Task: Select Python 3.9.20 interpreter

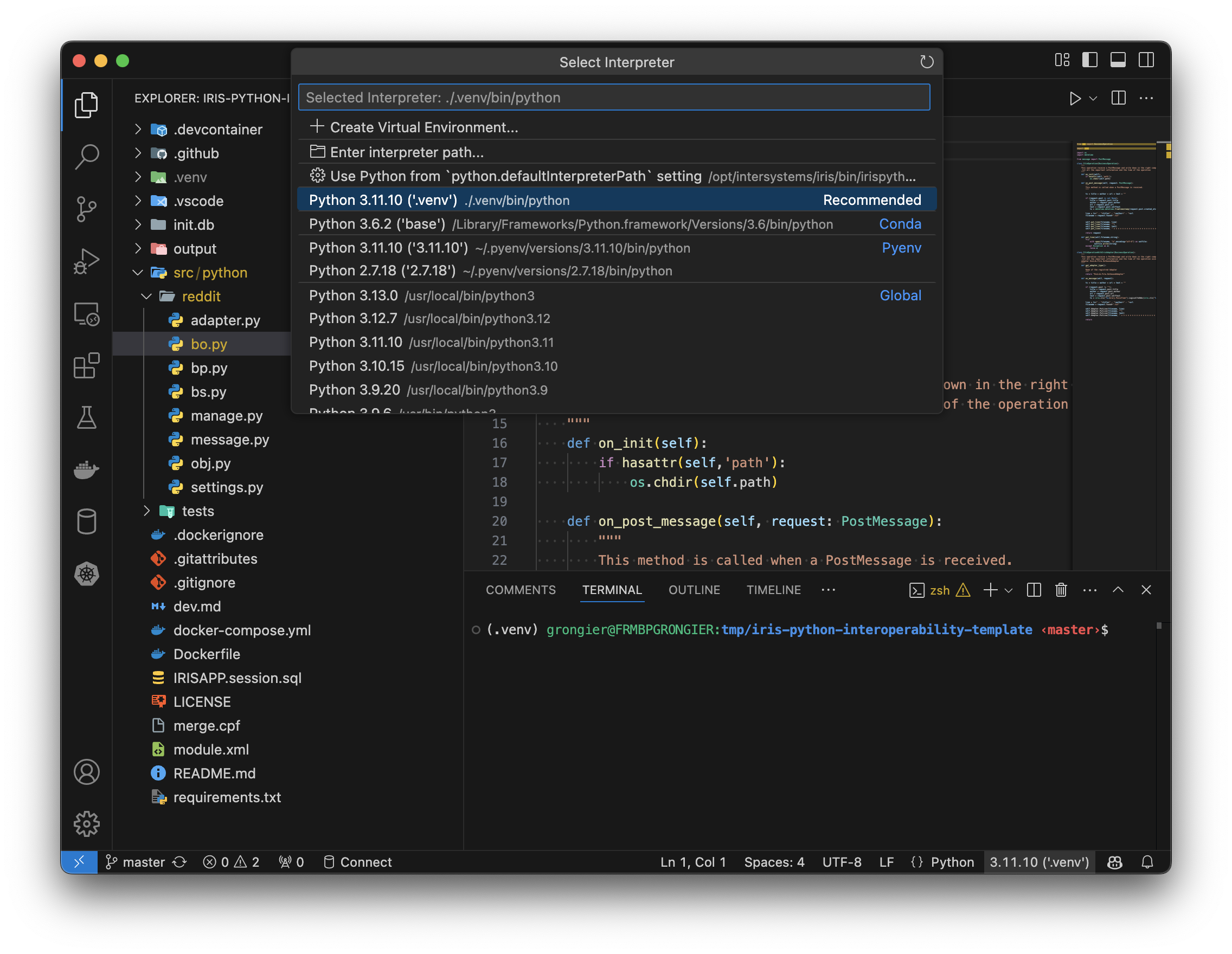Action: 617,390
